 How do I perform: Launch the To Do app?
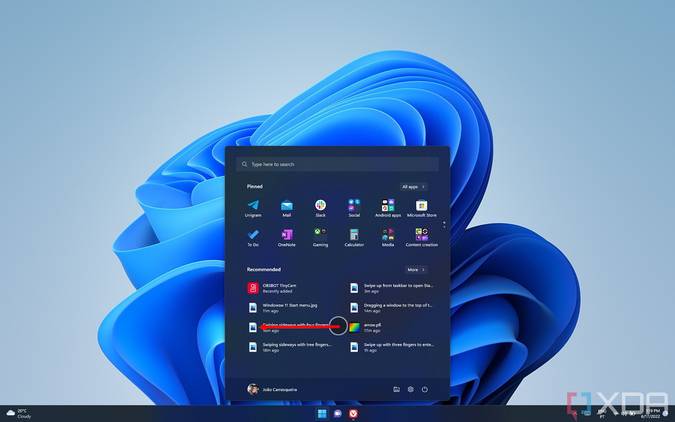pos(253,238)
